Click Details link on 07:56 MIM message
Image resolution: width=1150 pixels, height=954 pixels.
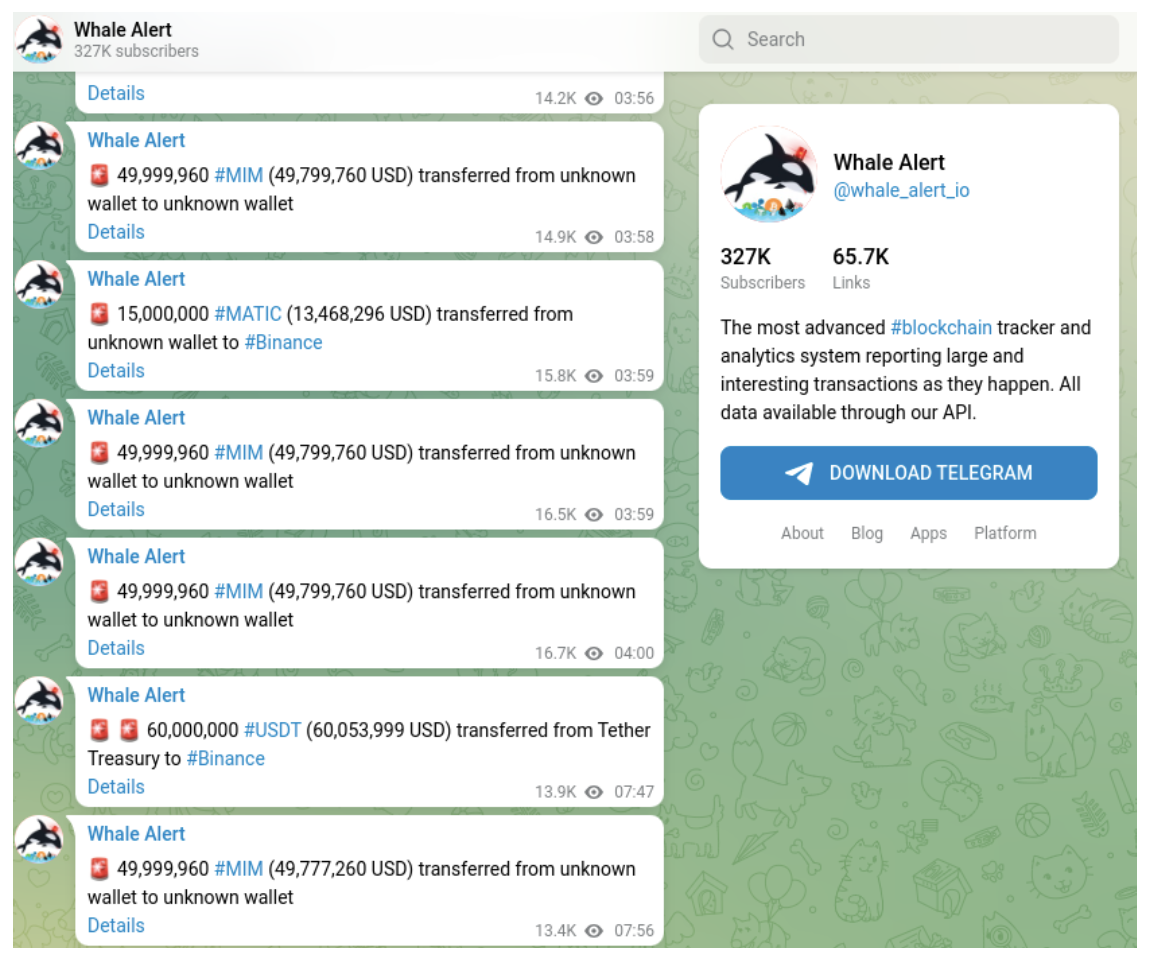(116, 925)
